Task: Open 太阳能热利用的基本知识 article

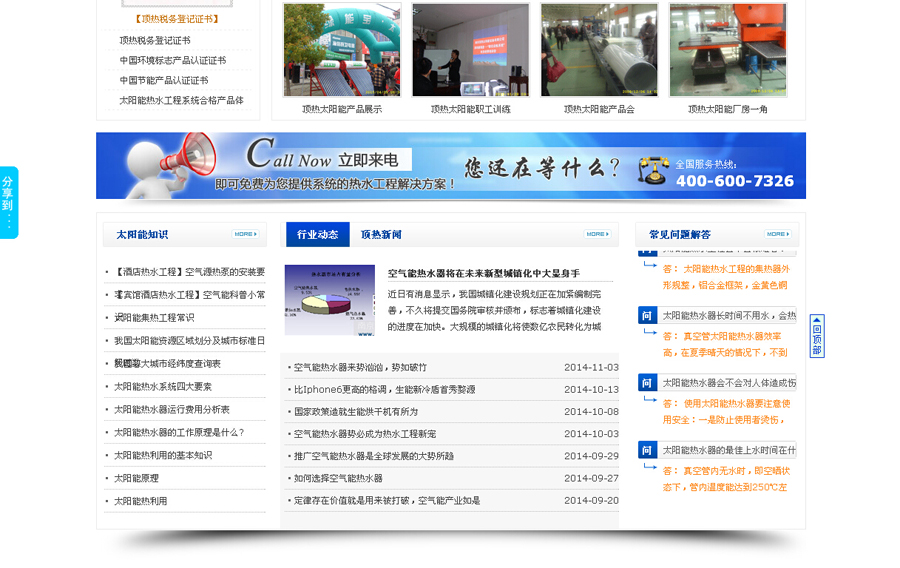Action: (163, 456)
